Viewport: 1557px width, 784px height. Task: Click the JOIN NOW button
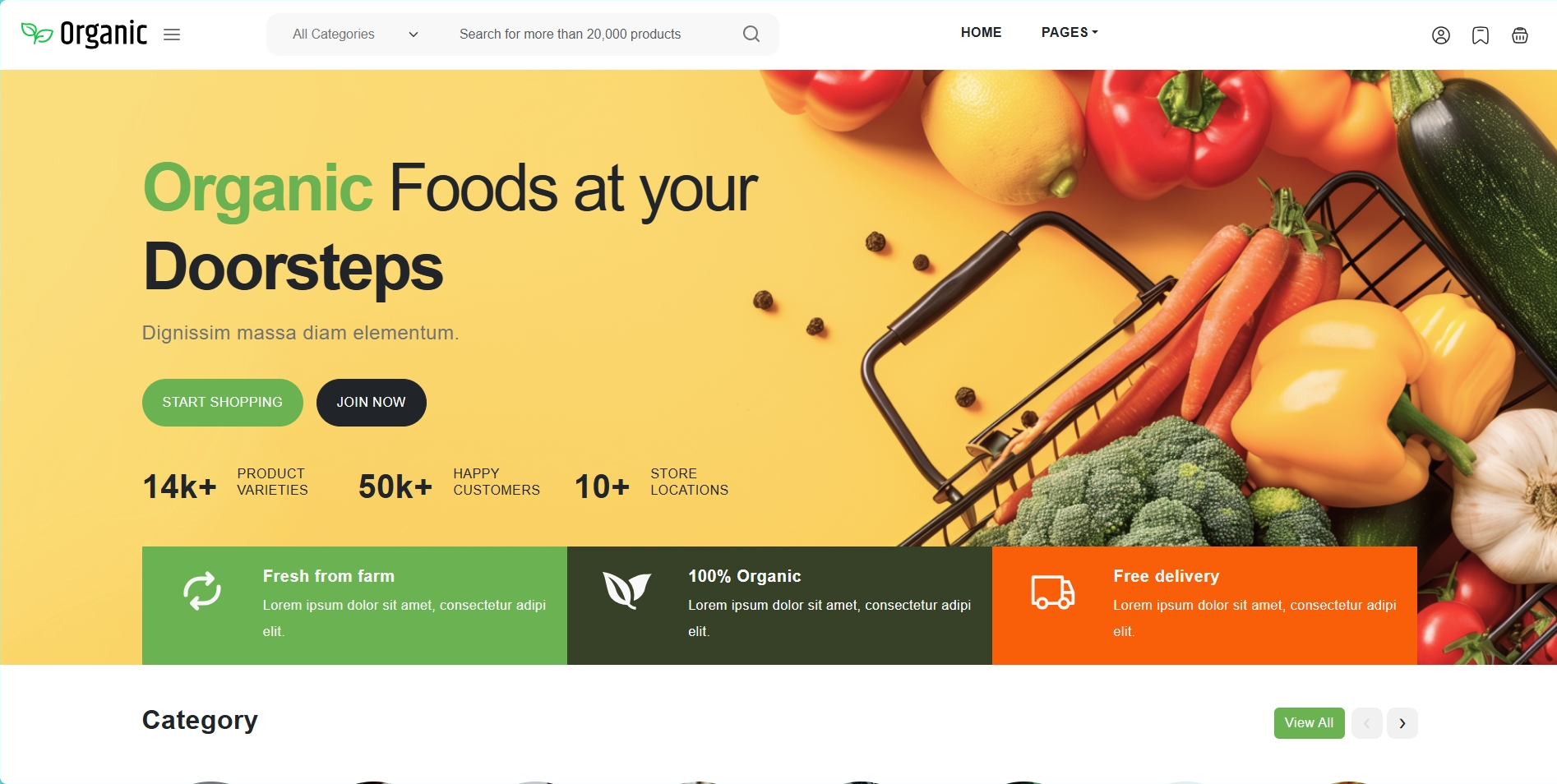(372, 403)
